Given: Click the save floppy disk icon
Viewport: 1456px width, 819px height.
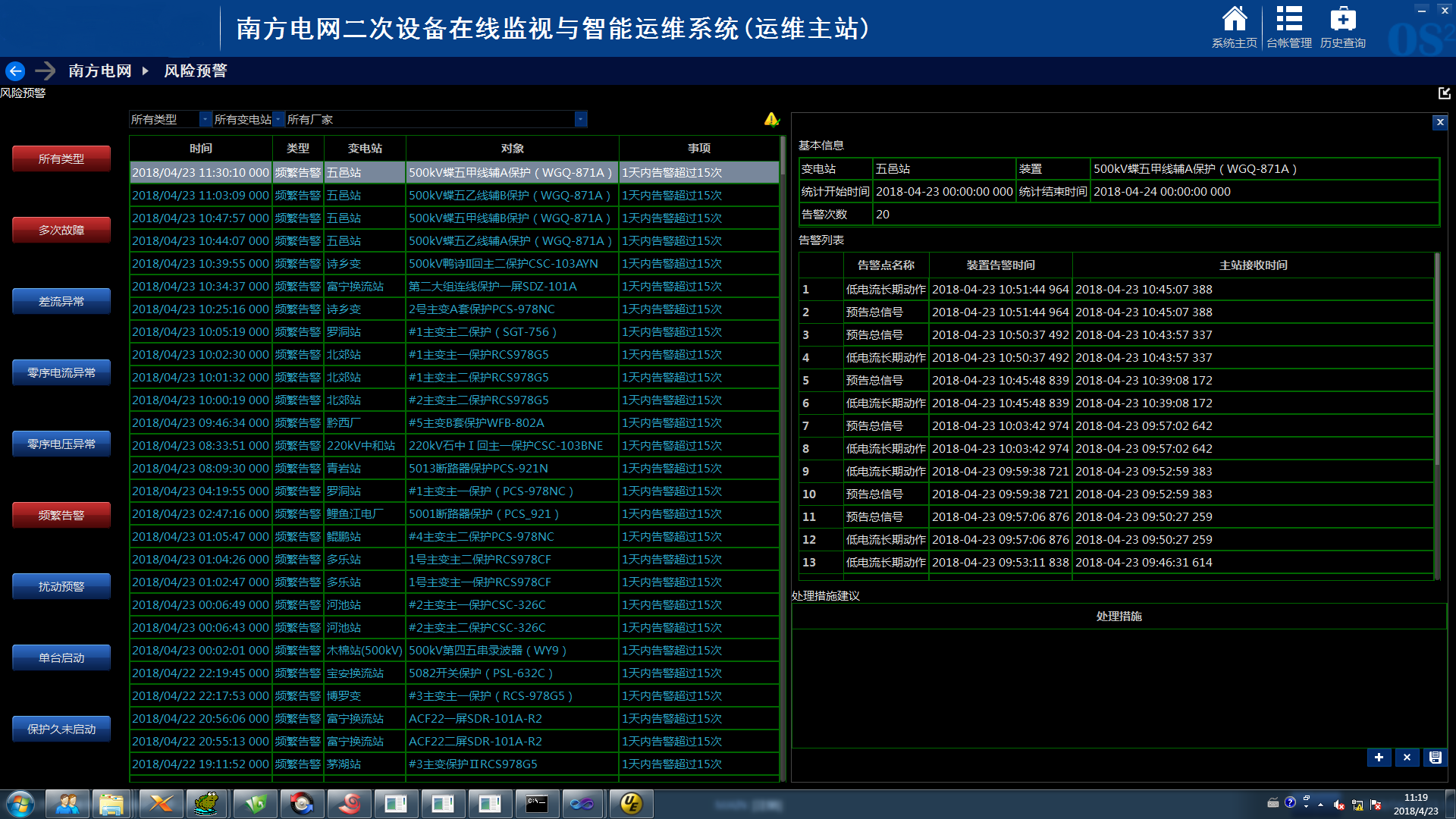Looking at the screenshot, I should click(x=1435, y=757).
